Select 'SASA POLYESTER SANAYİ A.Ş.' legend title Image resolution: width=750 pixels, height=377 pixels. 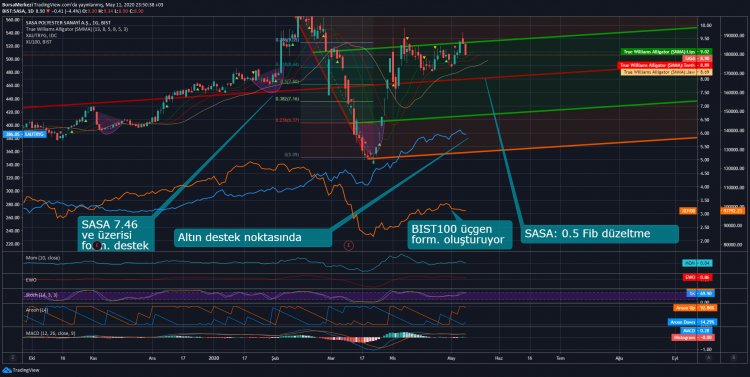pyautogui.click(x=68, y=22)
